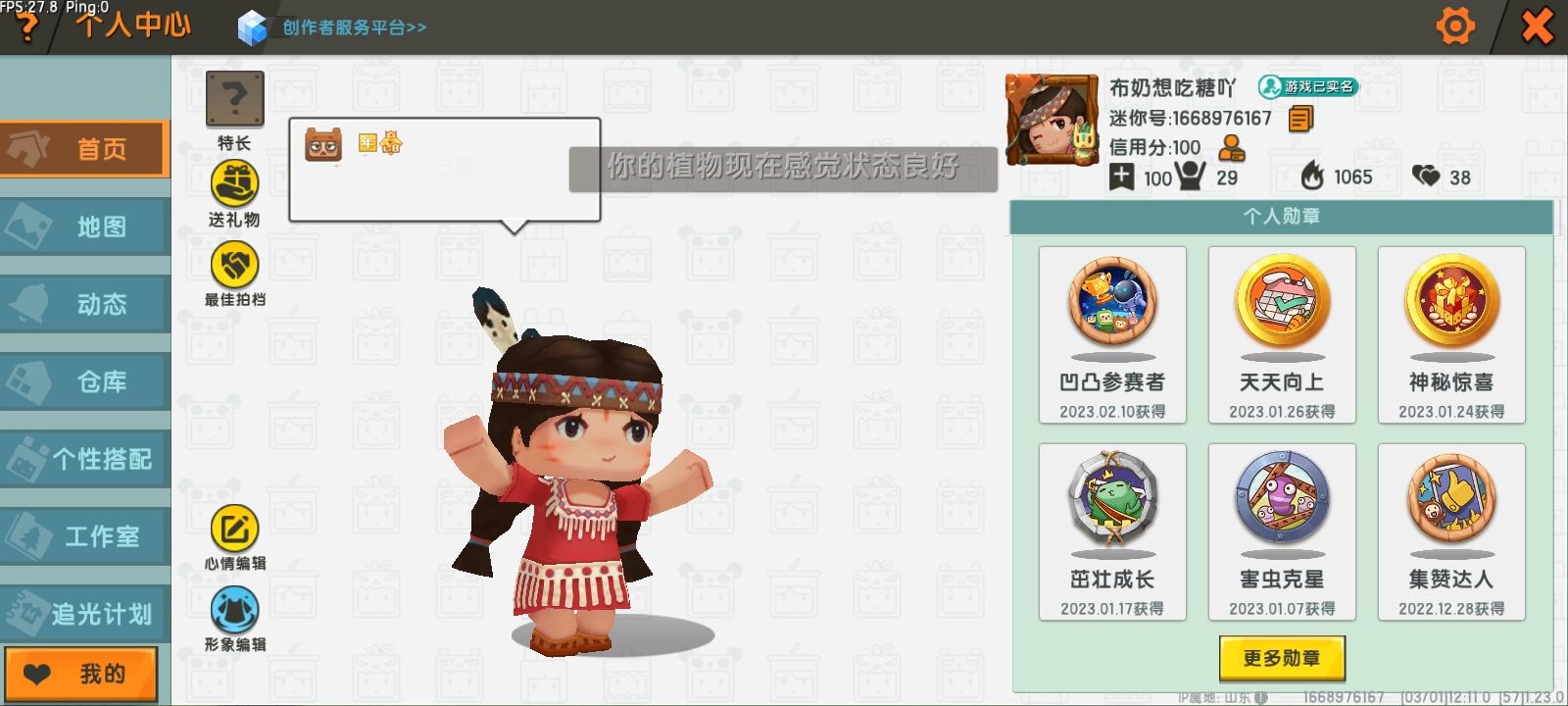Open the 创作者服务平台 link

point(354,27)
